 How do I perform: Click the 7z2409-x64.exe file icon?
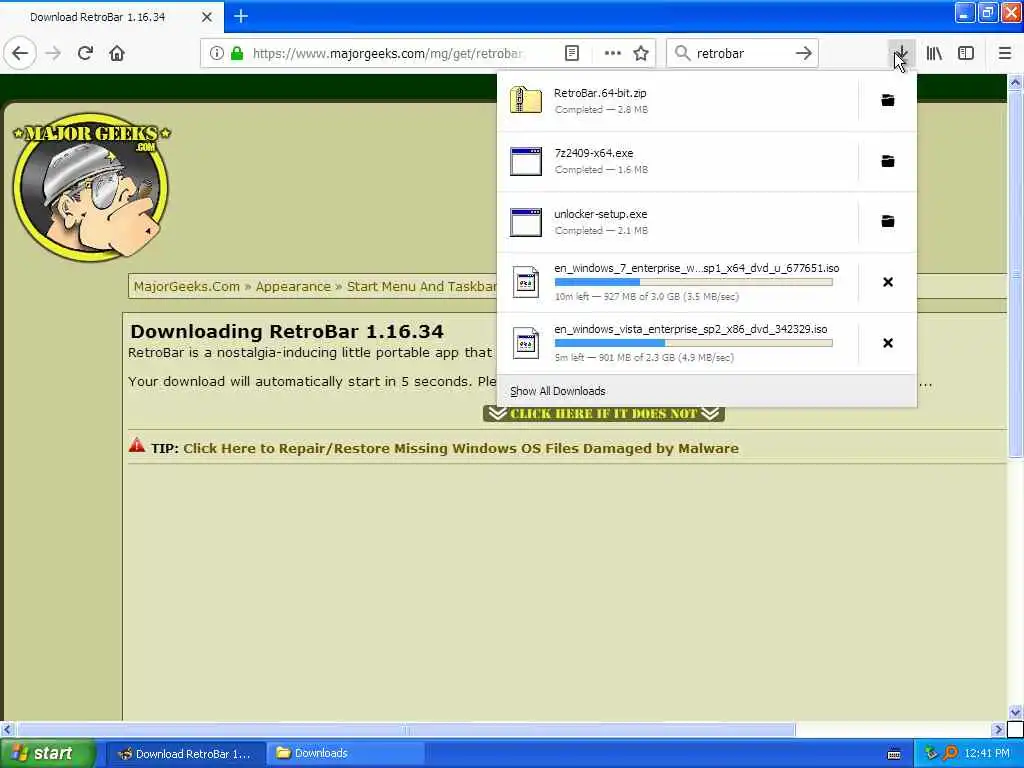point(526,161)
